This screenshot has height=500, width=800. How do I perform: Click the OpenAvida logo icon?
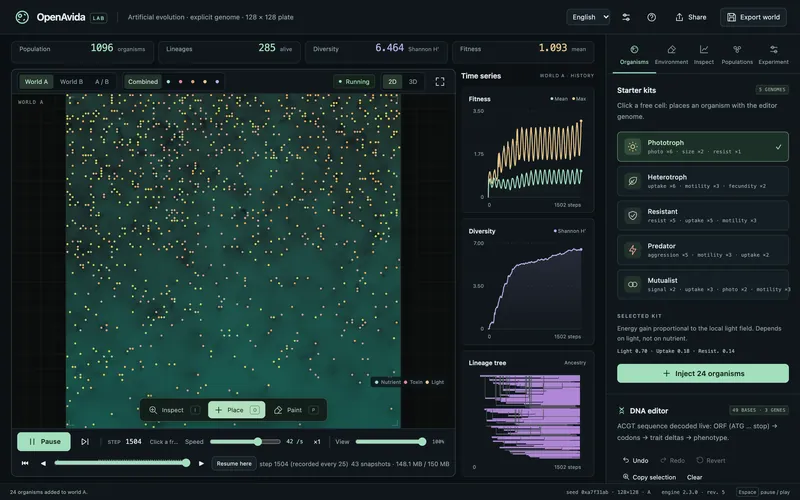22,17
